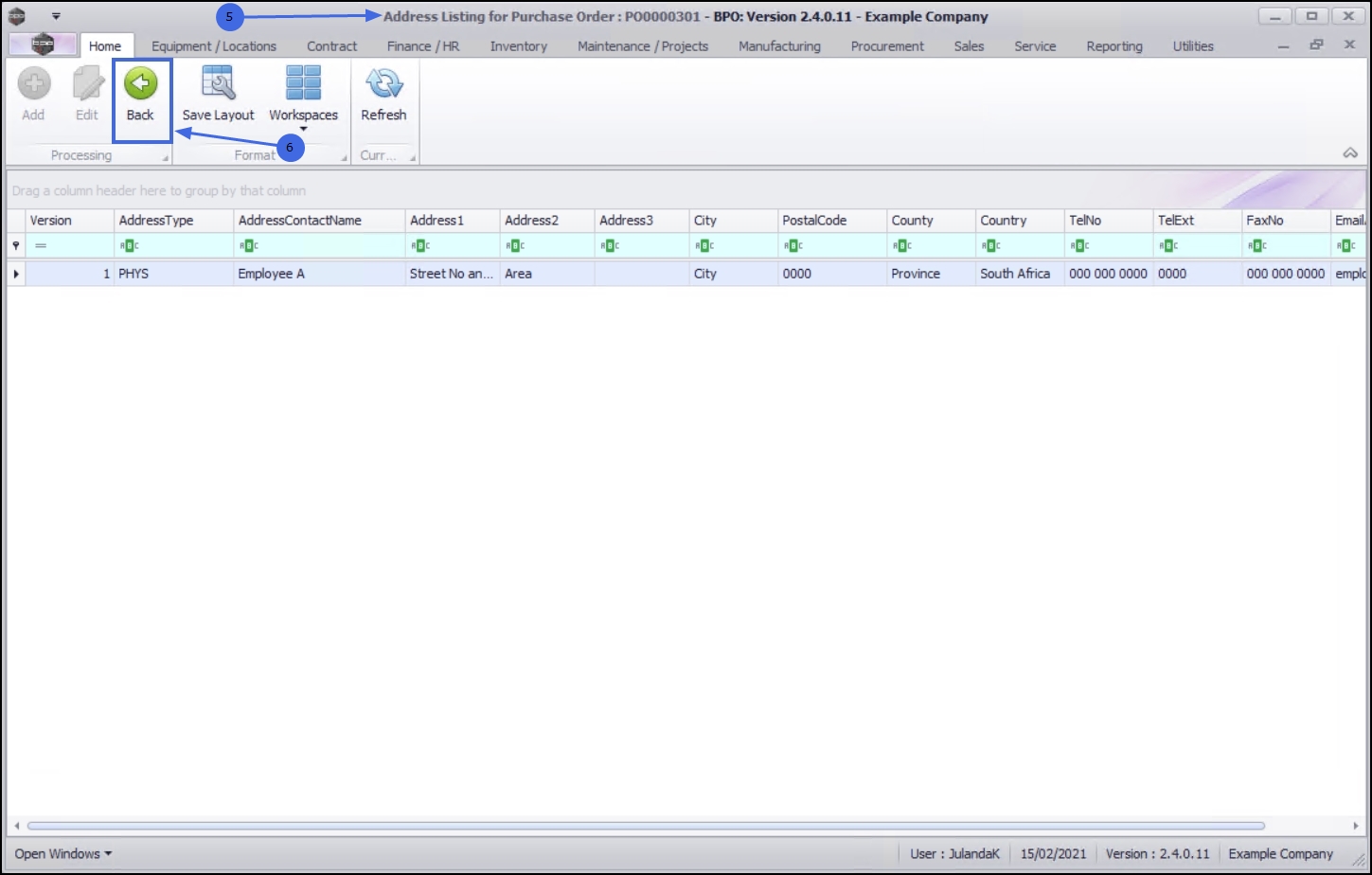Screen dimensions: 1372x875
Task: Select the Province county cell
Action: [932, 274]
